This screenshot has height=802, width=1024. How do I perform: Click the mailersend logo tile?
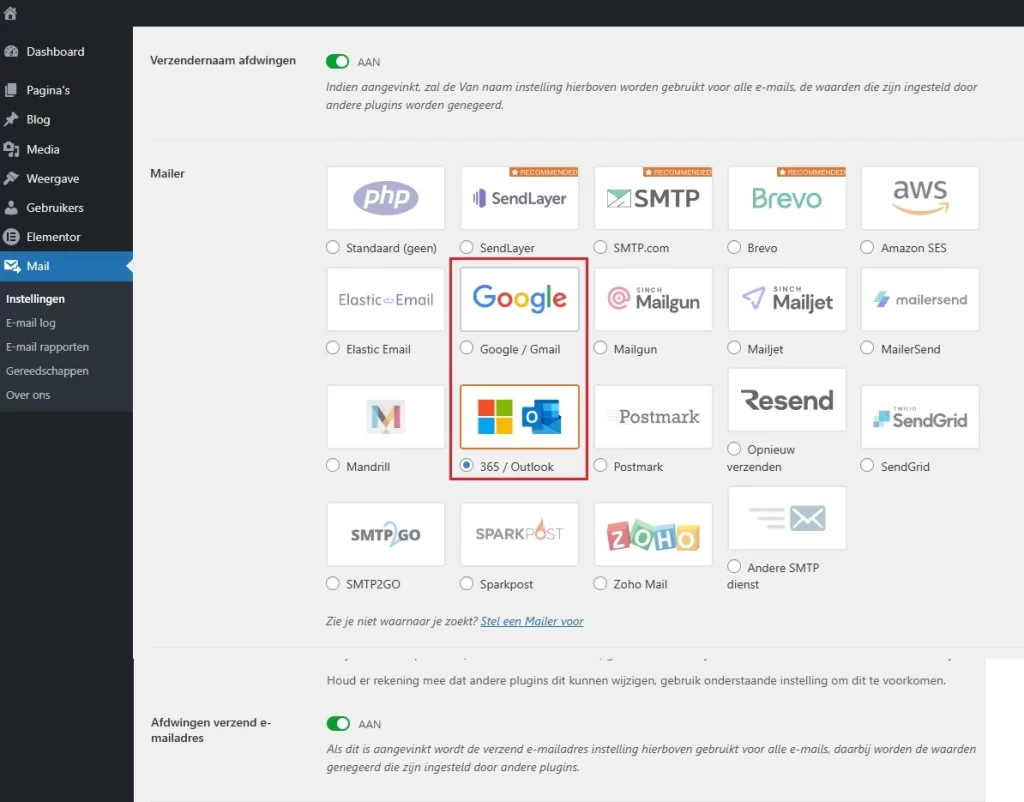920,299
